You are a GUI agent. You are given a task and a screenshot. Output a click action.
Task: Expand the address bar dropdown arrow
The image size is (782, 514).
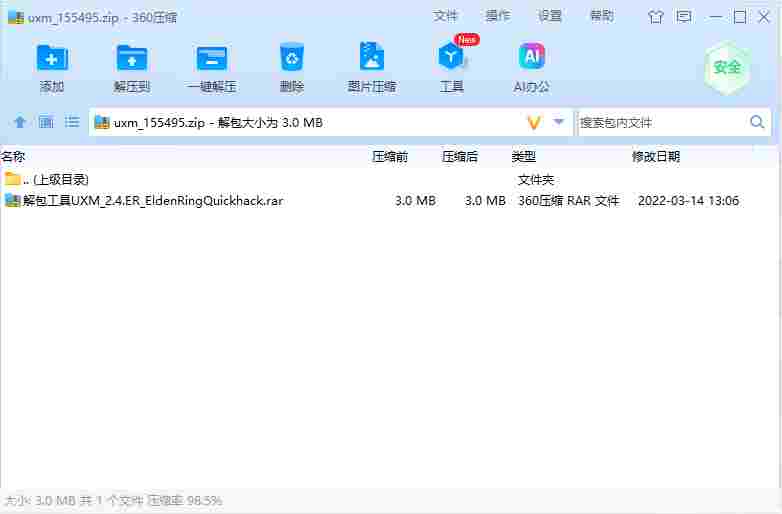coord(559,122)
